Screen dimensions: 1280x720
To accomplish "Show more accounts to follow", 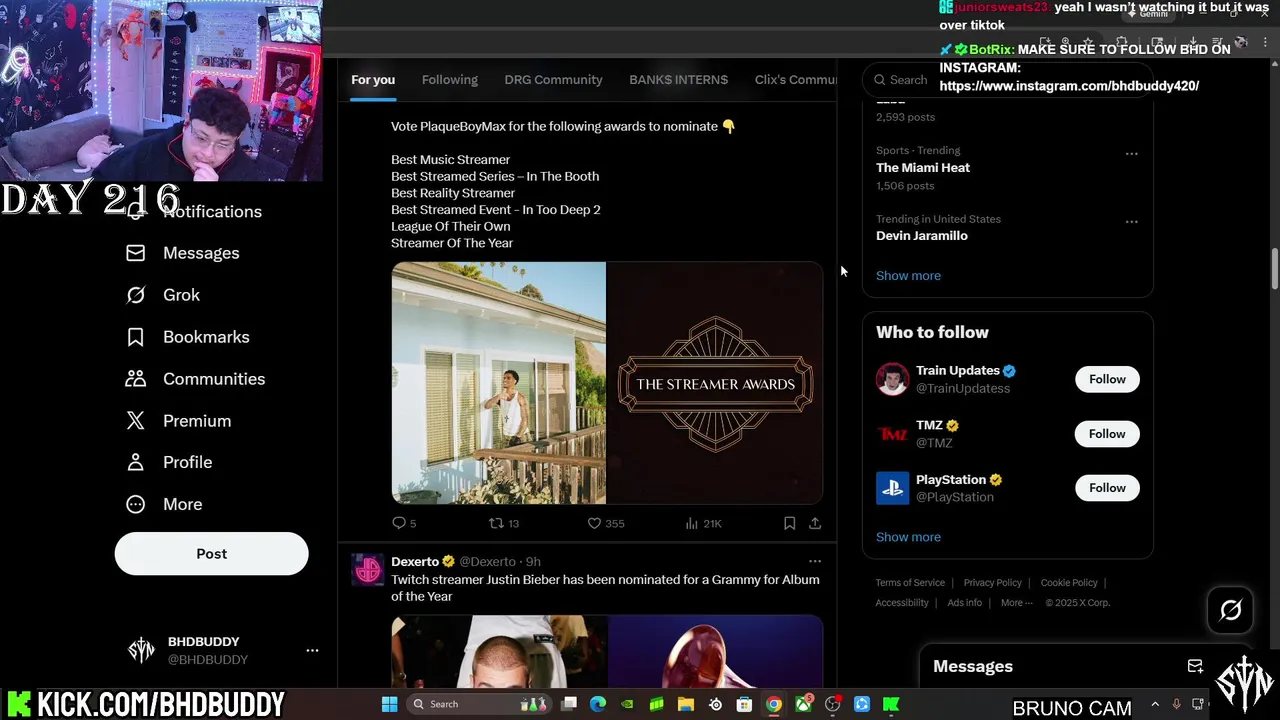I will tap(908, 537).
